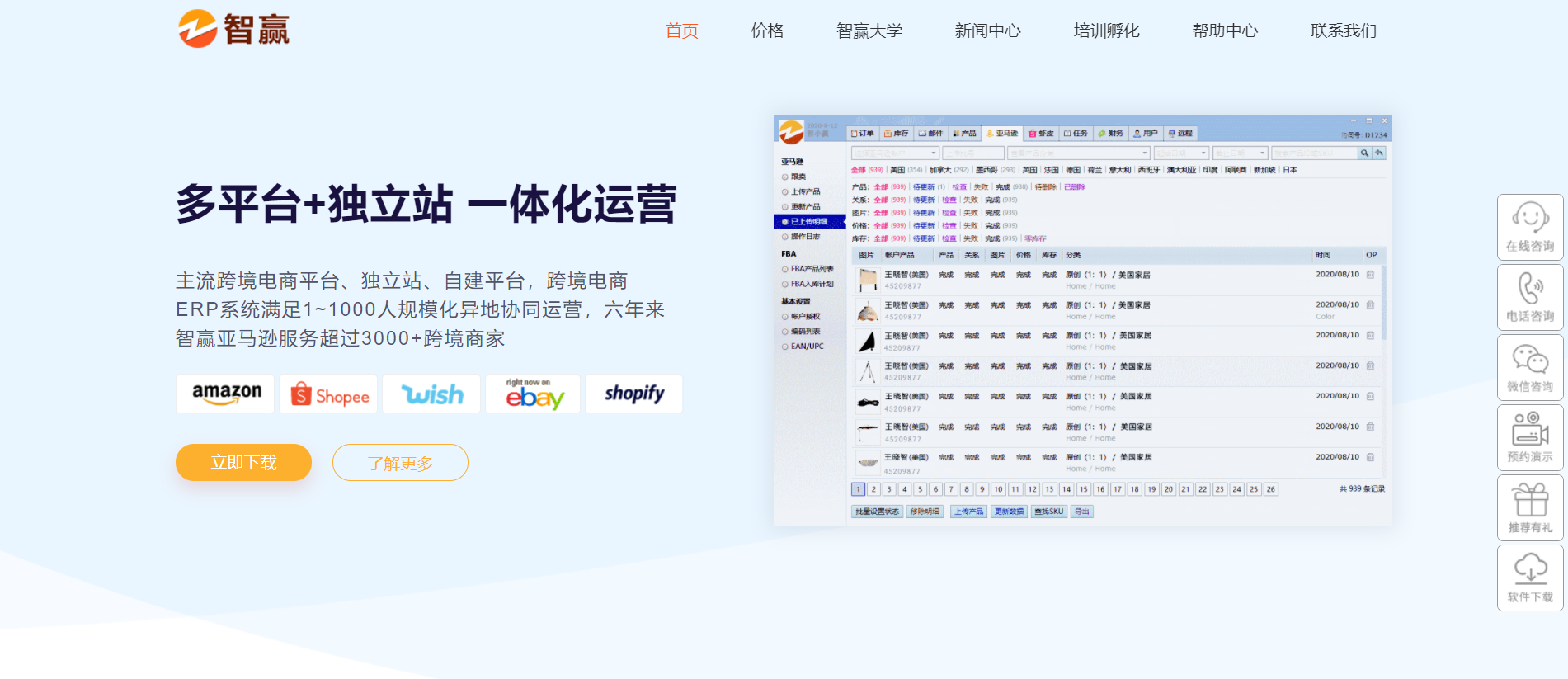1568x679 pixels.
Task: Click the 虾皮 tab in ERP screenshot
Action: click(x=1042, y=133)
